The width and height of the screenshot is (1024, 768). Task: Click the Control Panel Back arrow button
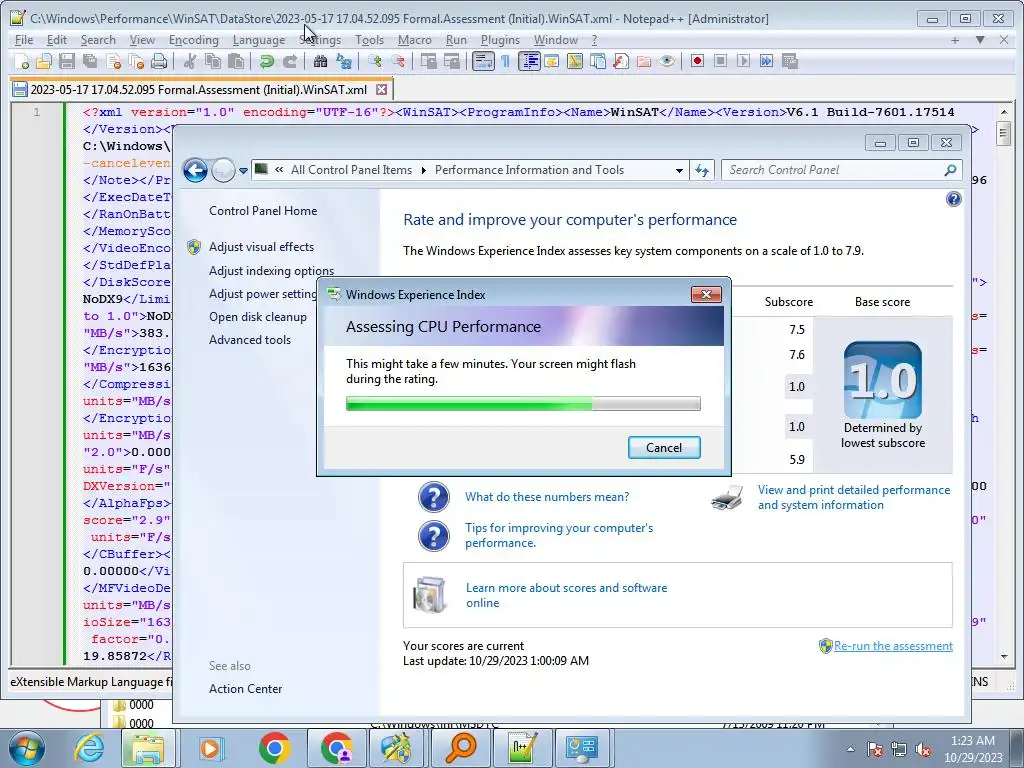[195, 170]
